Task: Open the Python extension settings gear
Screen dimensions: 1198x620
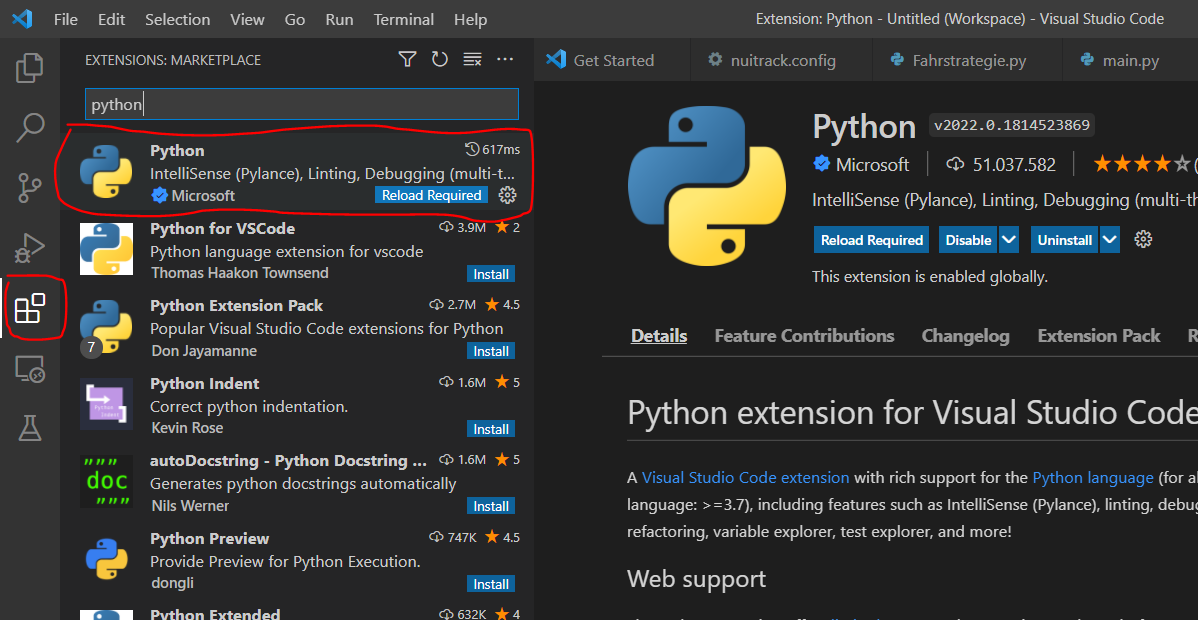Action: pyautogui.click(x=507, y=195)
